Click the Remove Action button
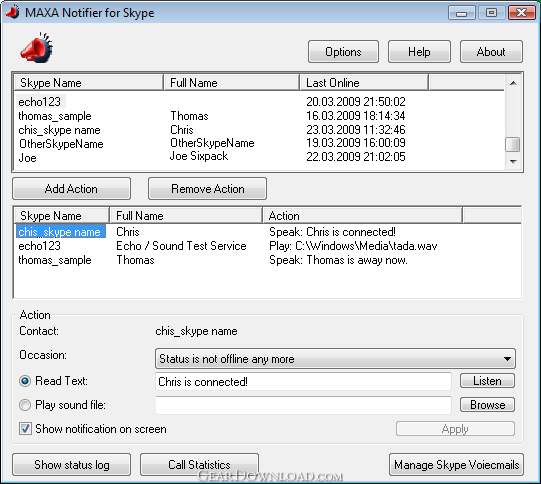 [x=207, y=189]
